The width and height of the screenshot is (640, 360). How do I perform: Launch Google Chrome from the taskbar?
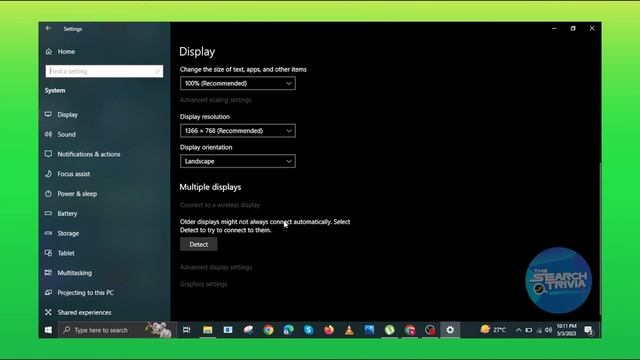point(268,330)
